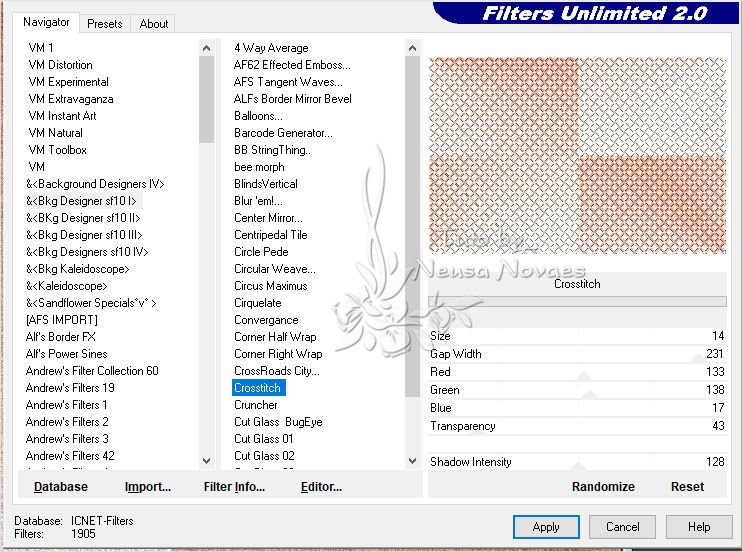Select the VM Instant Art category

pyautogui.click(x=62, y=116)
